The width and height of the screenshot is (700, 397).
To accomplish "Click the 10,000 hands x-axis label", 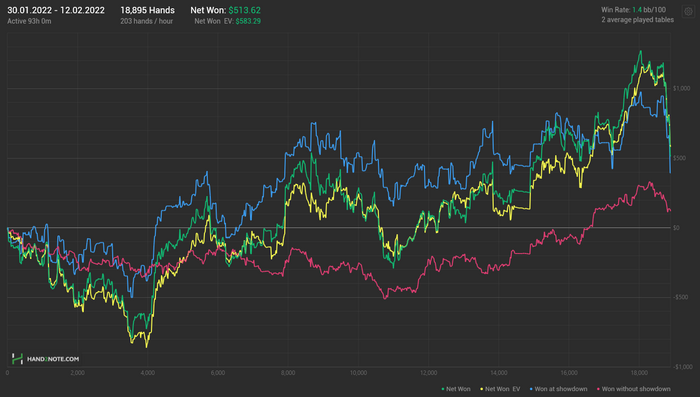I will [x=358, y=373].
